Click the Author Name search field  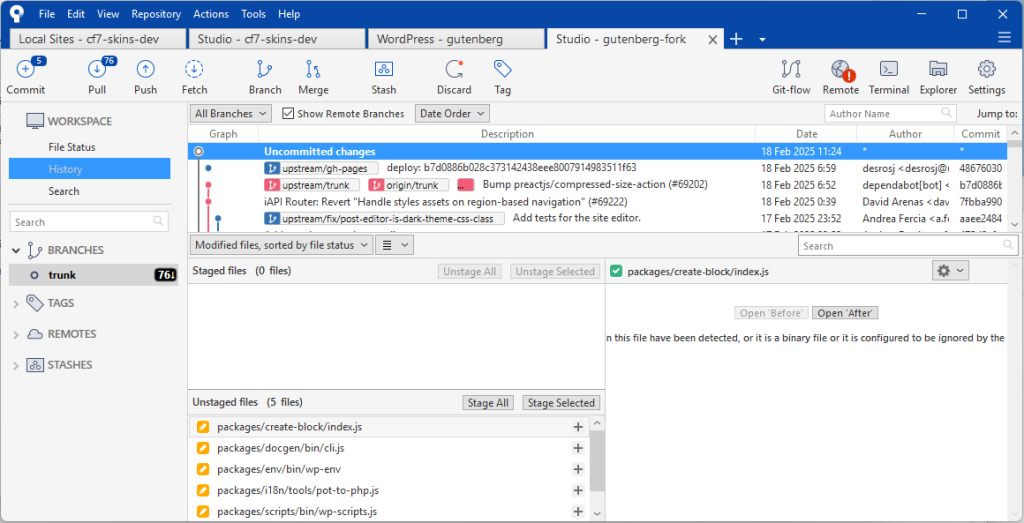(888, 114)
